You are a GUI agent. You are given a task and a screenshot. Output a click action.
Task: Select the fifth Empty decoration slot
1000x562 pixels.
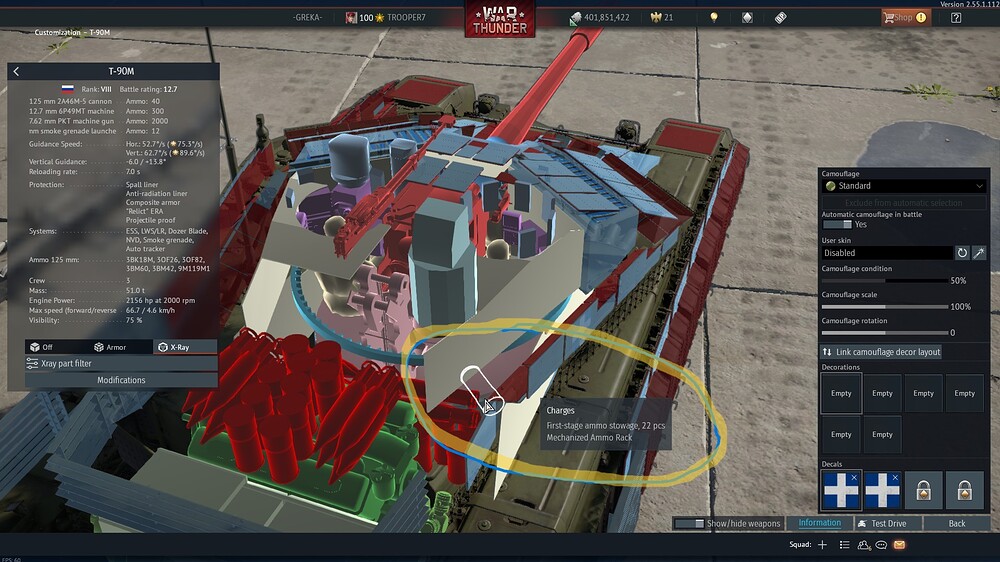coord(841,434)
